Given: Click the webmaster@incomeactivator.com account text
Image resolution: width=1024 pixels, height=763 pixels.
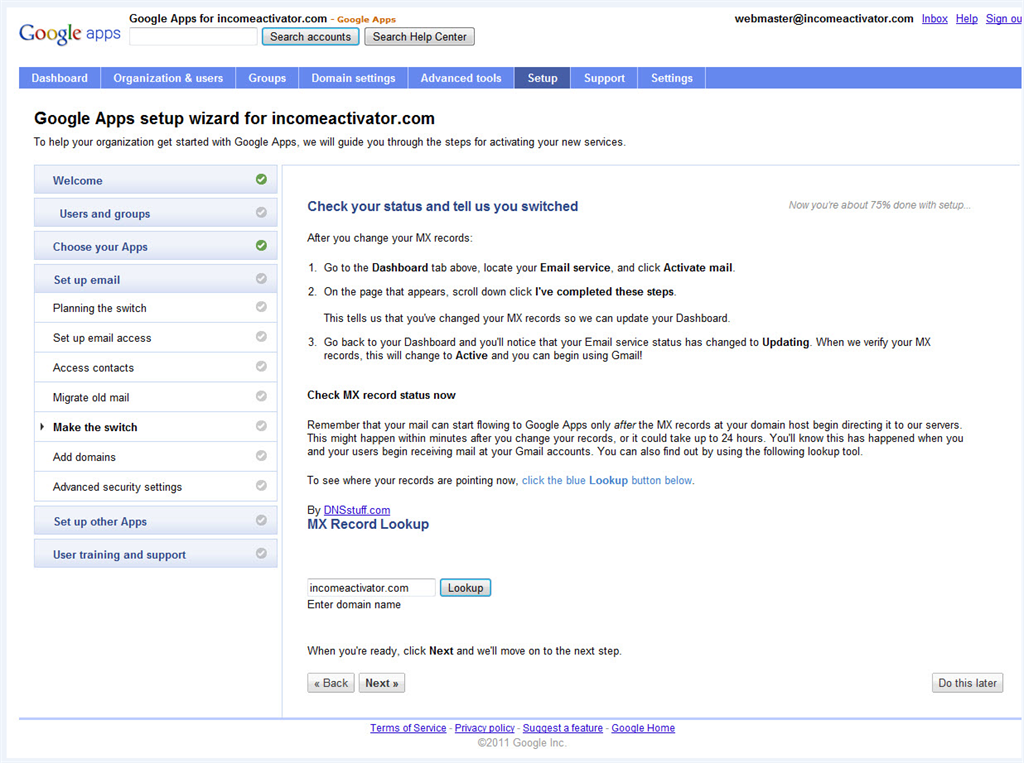Looking at the screenshot, I should pyautogui.click(x=824, y=19).
